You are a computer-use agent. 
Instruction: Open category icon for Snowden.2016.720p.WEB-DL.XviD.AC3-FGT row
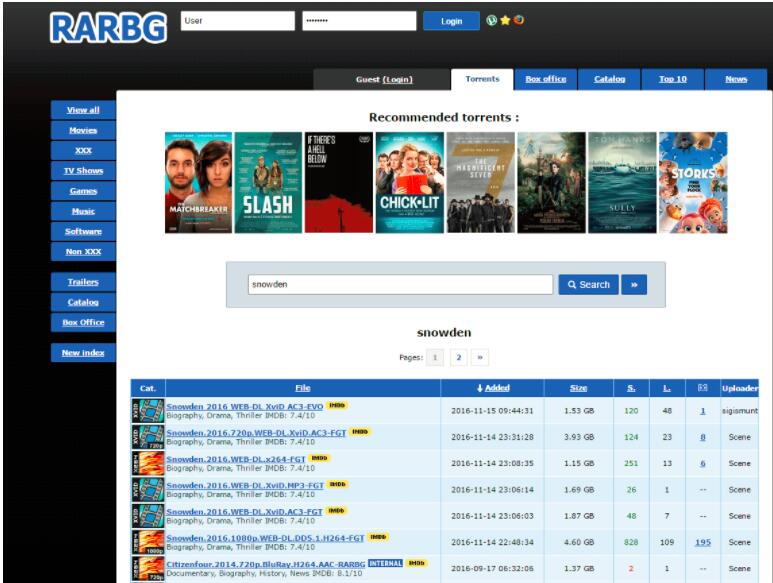click(x=148, y=437)
